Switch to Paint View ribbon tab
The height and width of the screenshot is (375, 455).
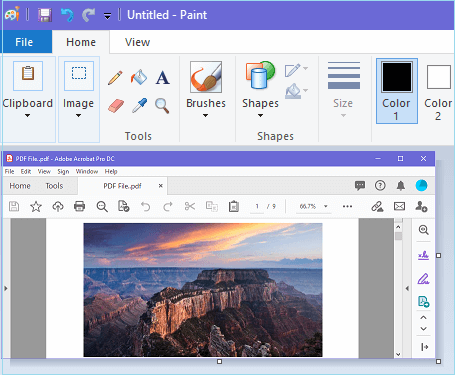pos(137,42)
